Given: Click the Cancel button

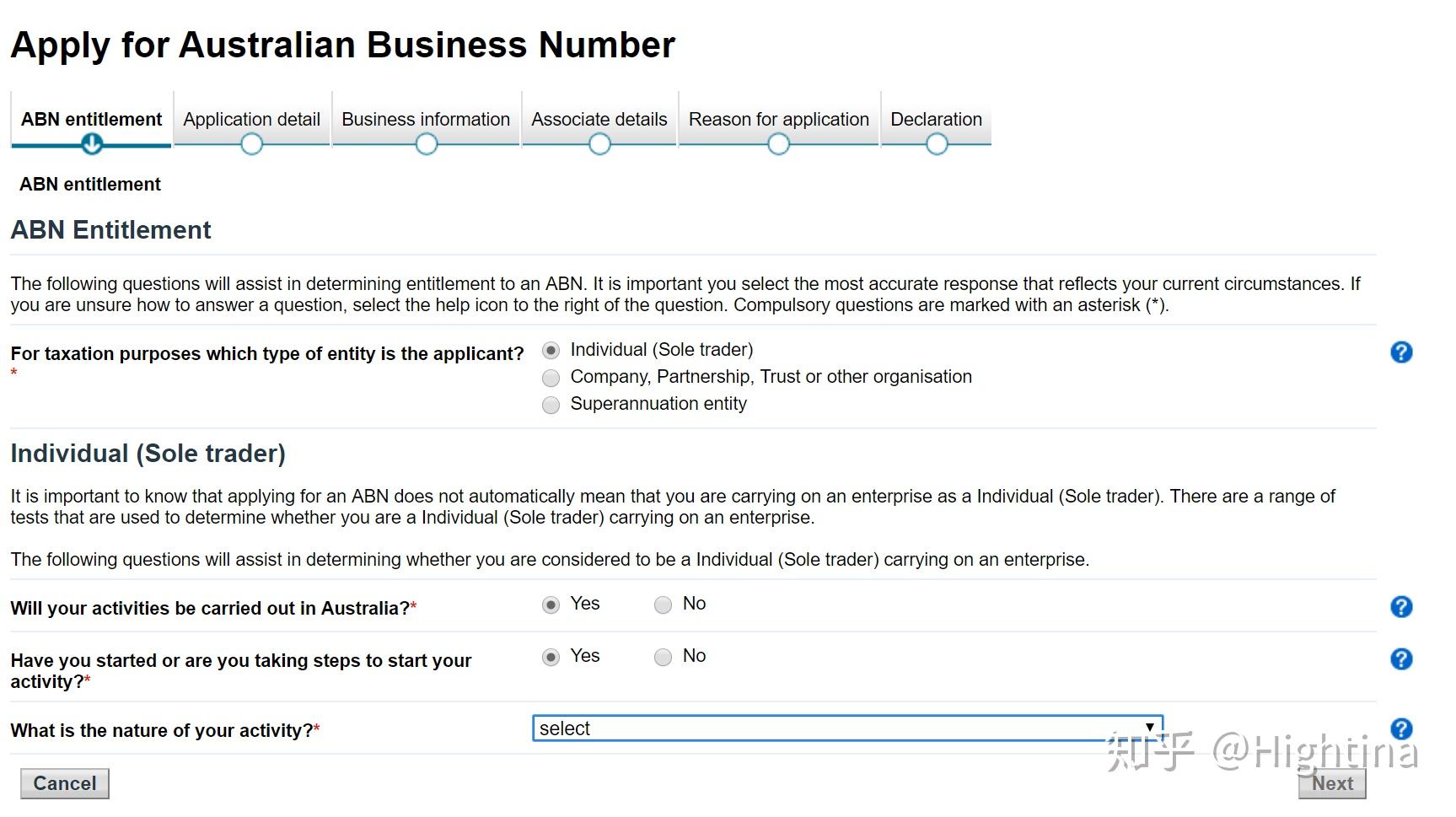Looking at the screenshot, I should click(x=65, y=783).
